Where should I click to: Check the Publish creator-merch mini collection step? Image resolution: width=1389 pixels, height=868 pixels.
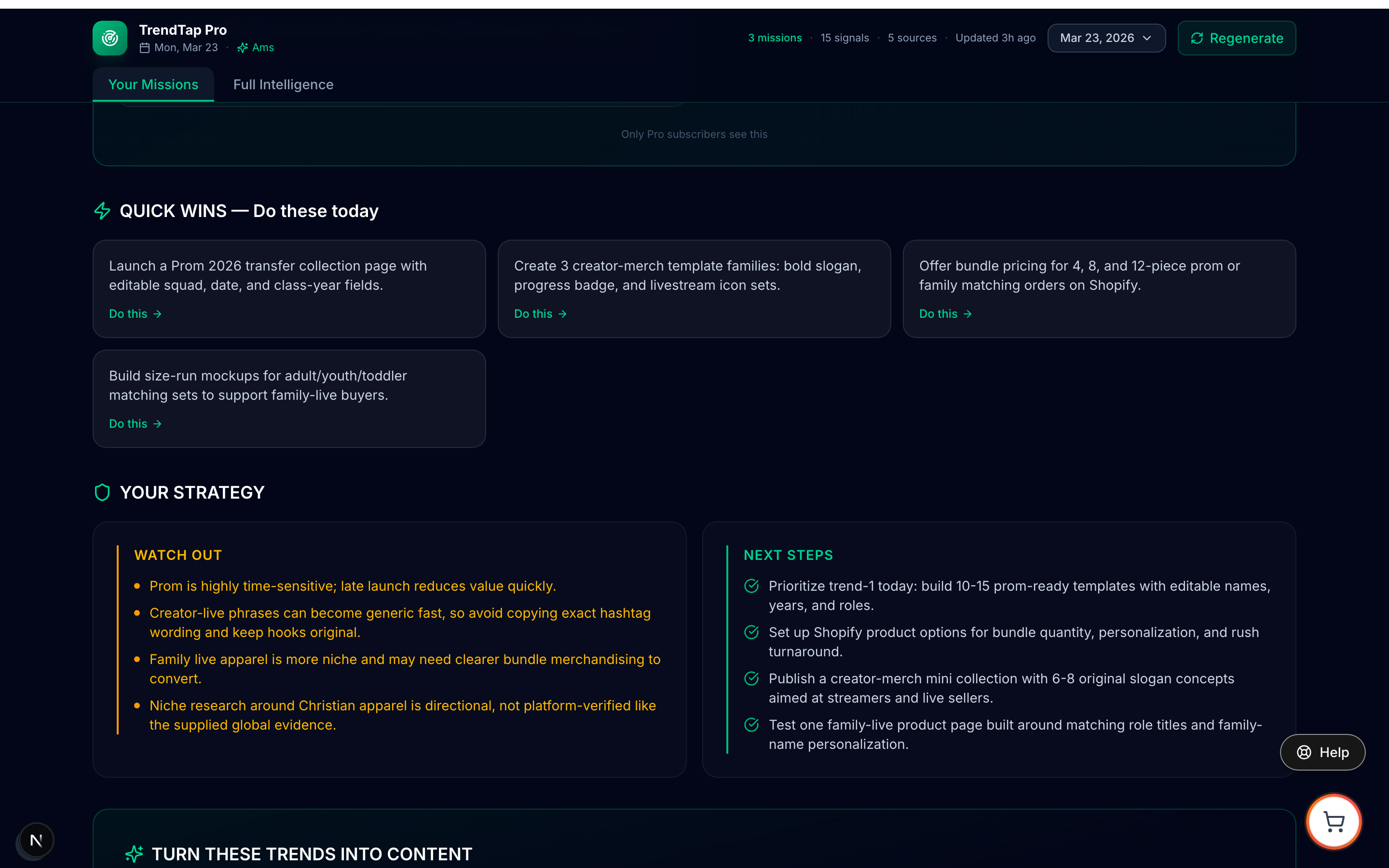(751, 678)
